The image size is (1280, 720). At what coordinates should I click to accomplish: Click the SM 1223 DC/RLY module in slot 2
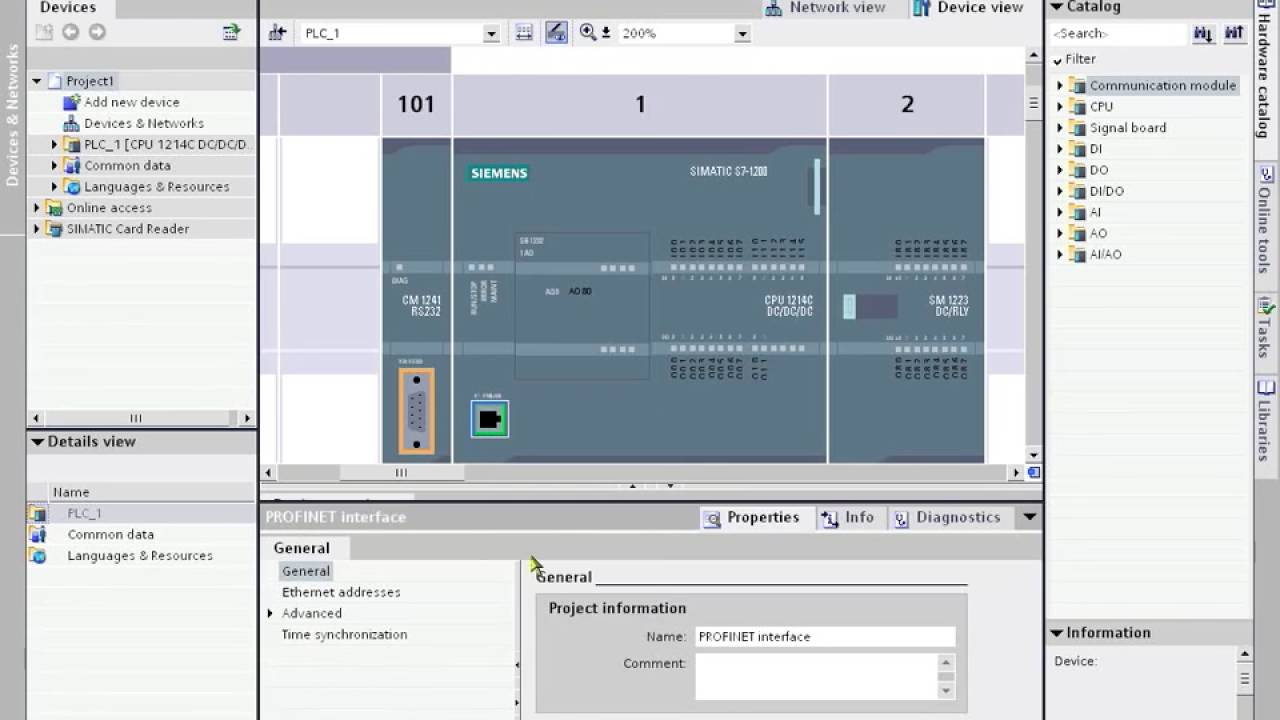906,300
